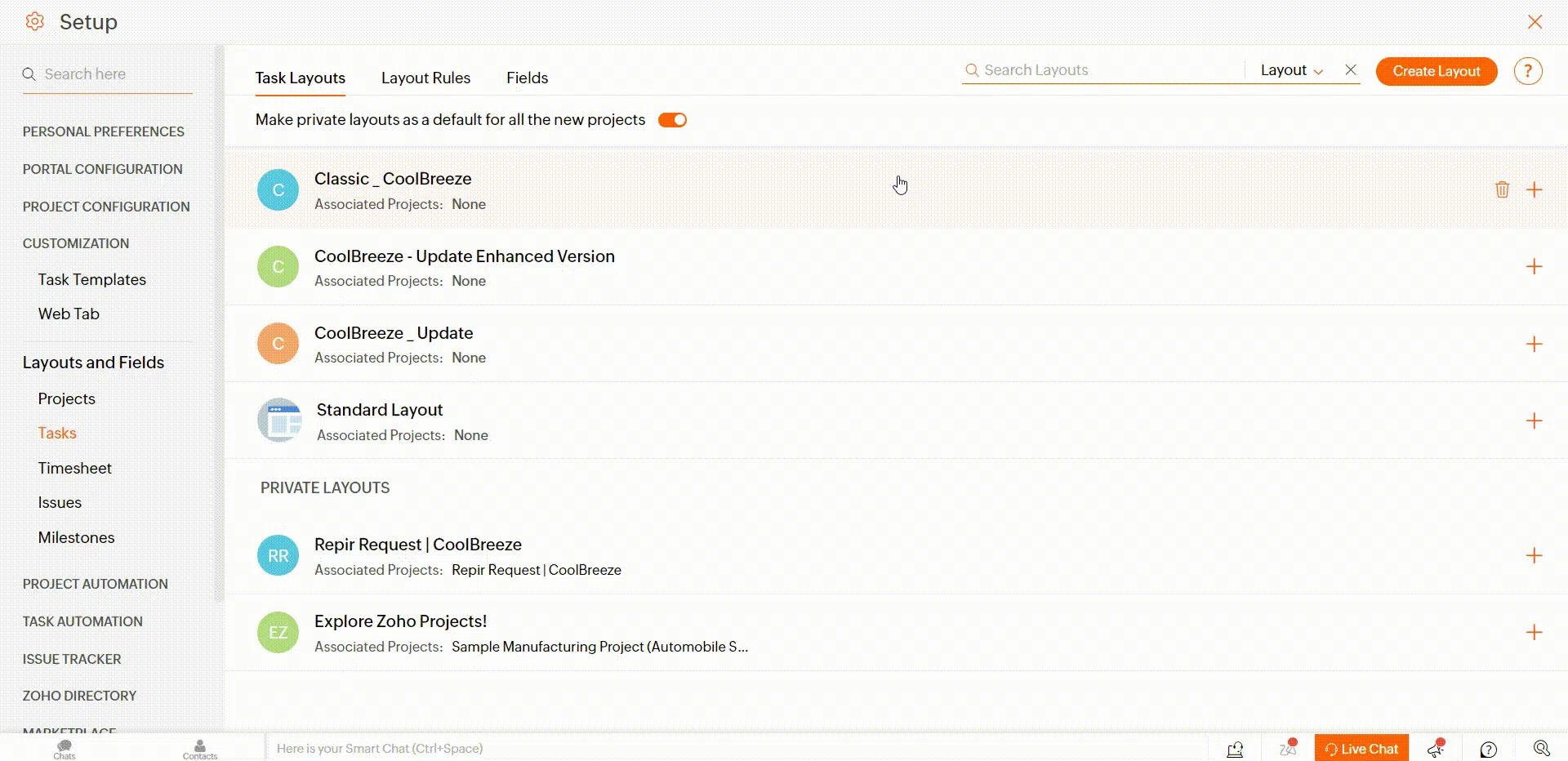Viewport: 1568px width, 761px height.
Task: Select Timesheet under Layouts and Fields
Action: point(75,468)
